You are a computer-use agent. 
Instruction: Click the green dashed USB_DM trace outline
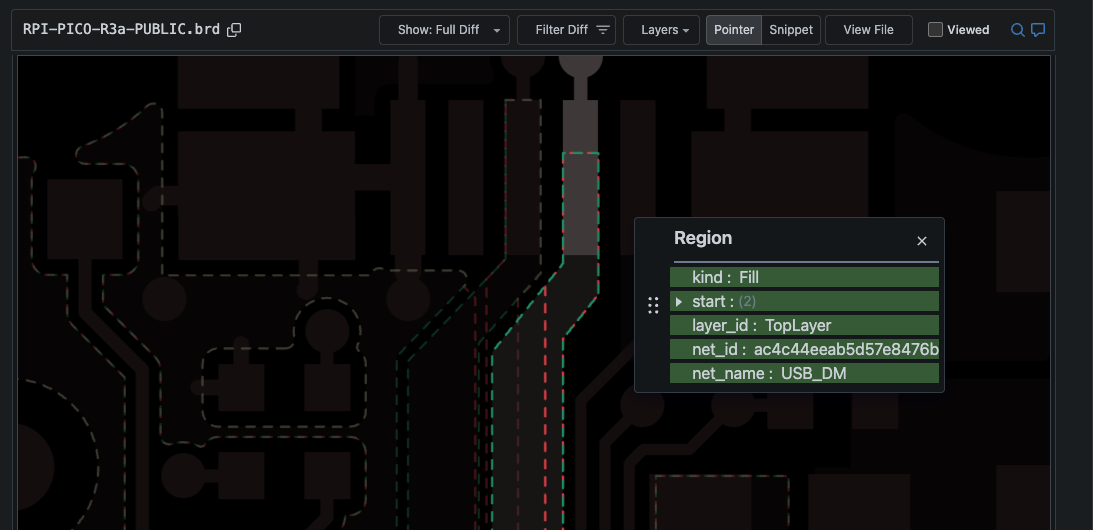pyautogui.click(x=599, y=220)
